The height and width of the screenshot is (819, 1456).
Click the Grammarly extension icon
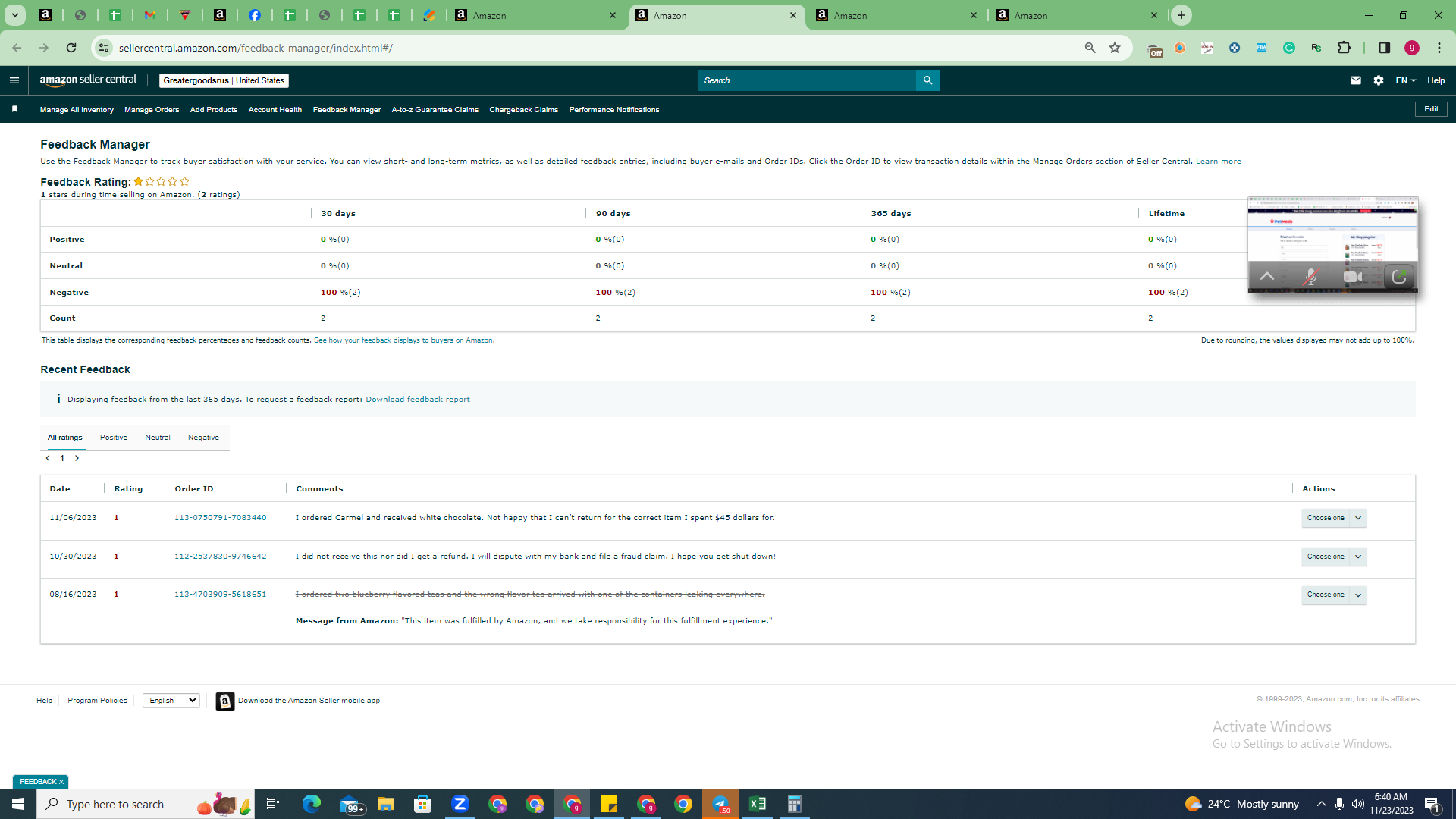1289,48
